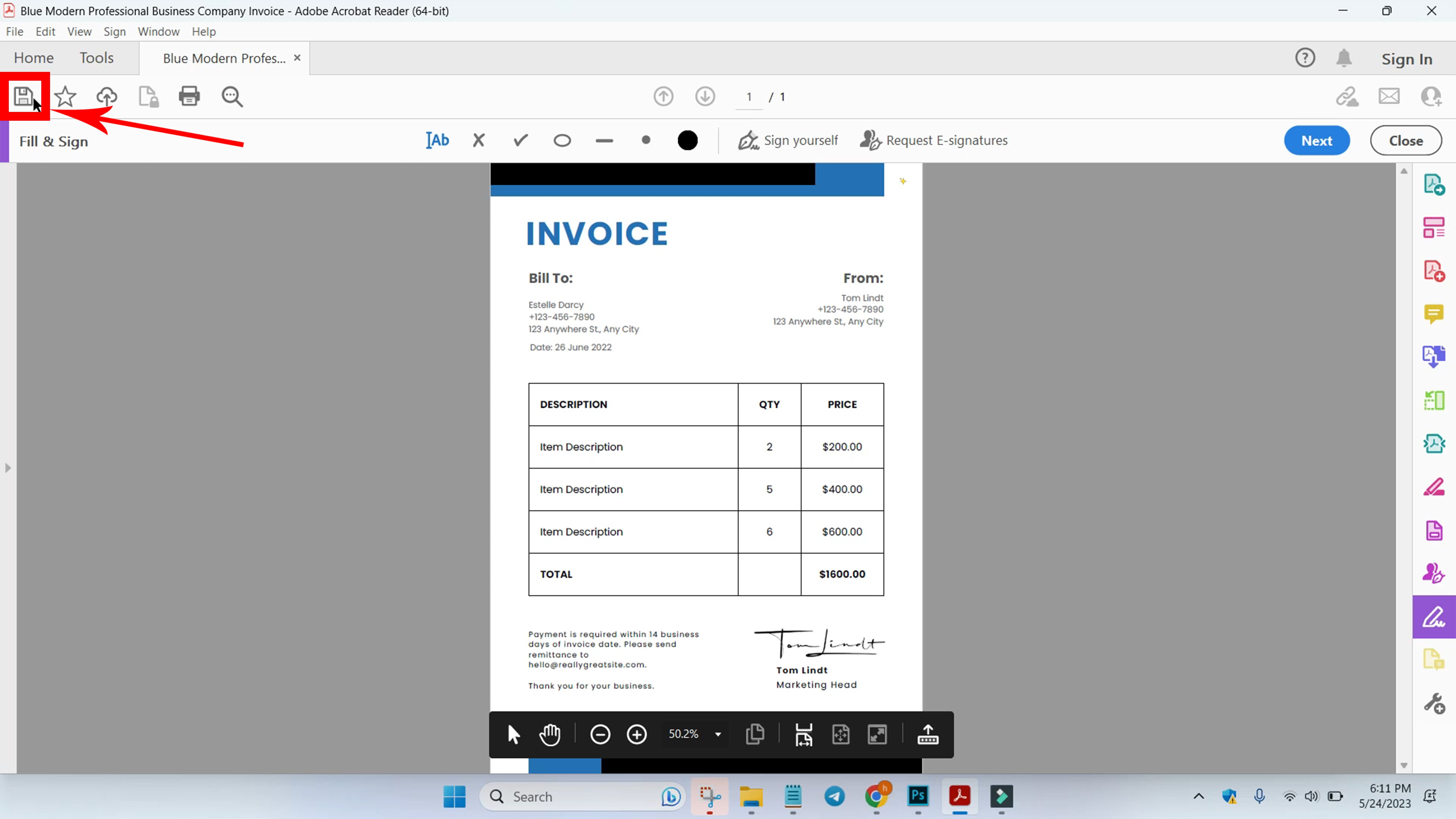Click Sign yourself

(x=788, y=140)
